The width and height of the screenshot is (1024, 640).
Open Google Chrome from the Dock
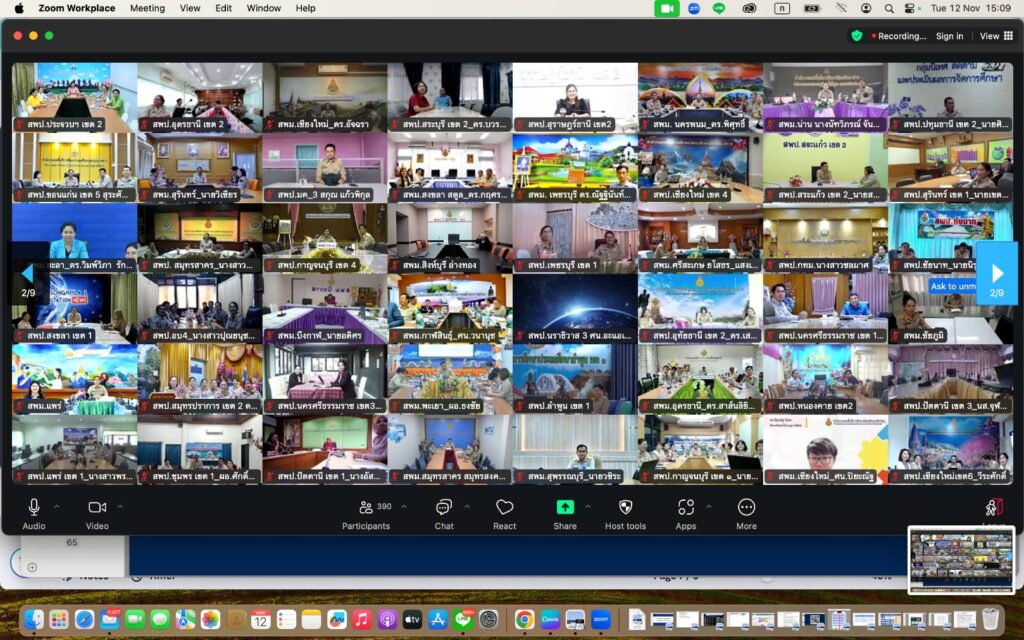point(524,618)
